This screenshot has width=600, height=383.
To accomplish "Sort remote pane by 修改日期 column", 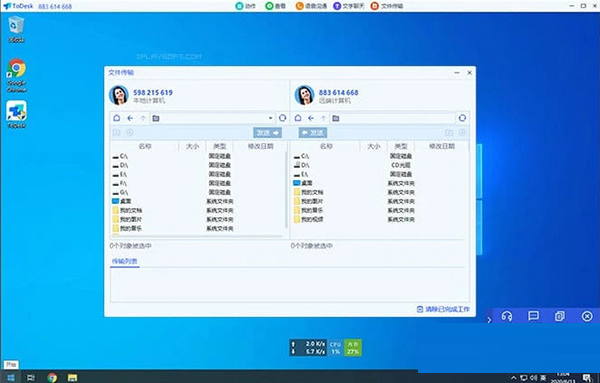I will click(442, 146).
